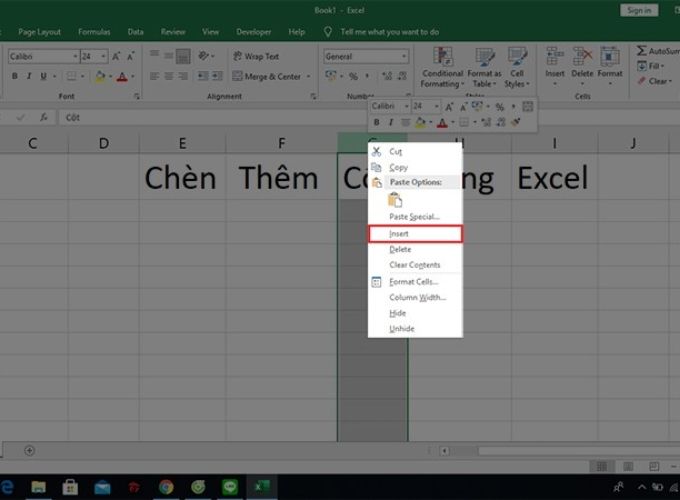Viewport: 680px width, 500px height.
Task: Select Insert in the context menu
Action: 415,234
